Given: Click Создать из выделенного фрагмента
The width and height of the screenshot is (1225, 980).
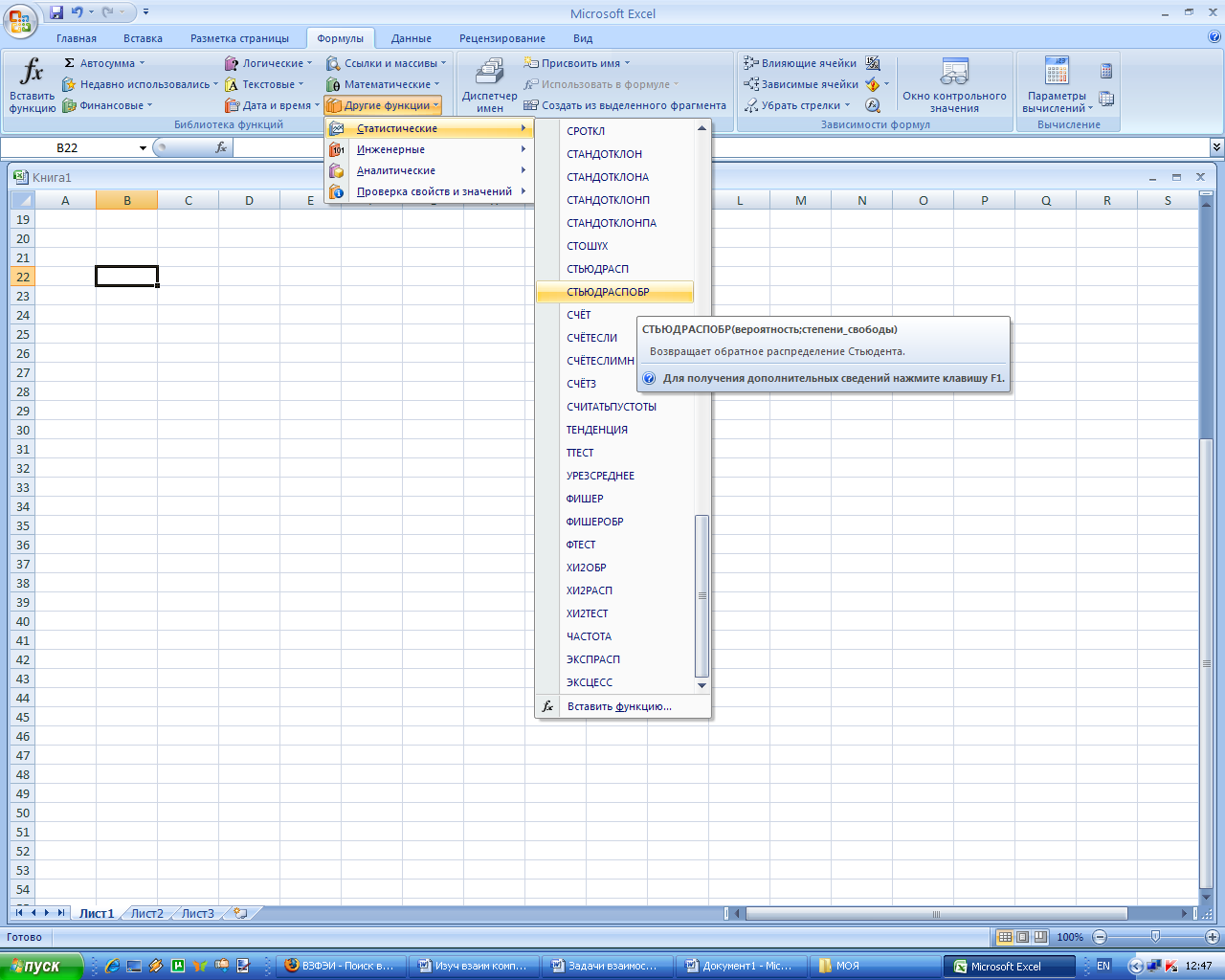Looking at the screenshot, I should (625, 105).
